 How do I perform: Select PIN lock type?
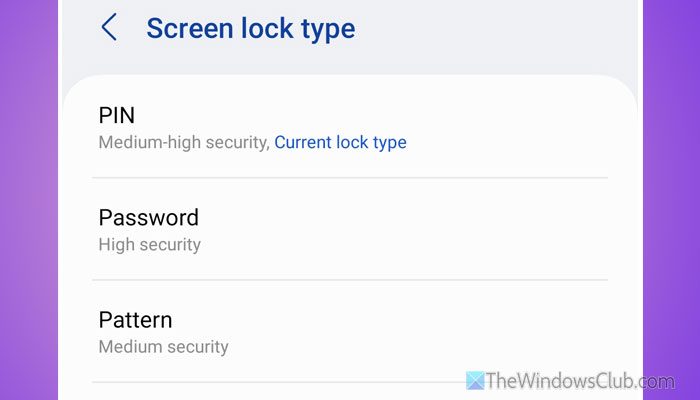[x=350, y=128]
